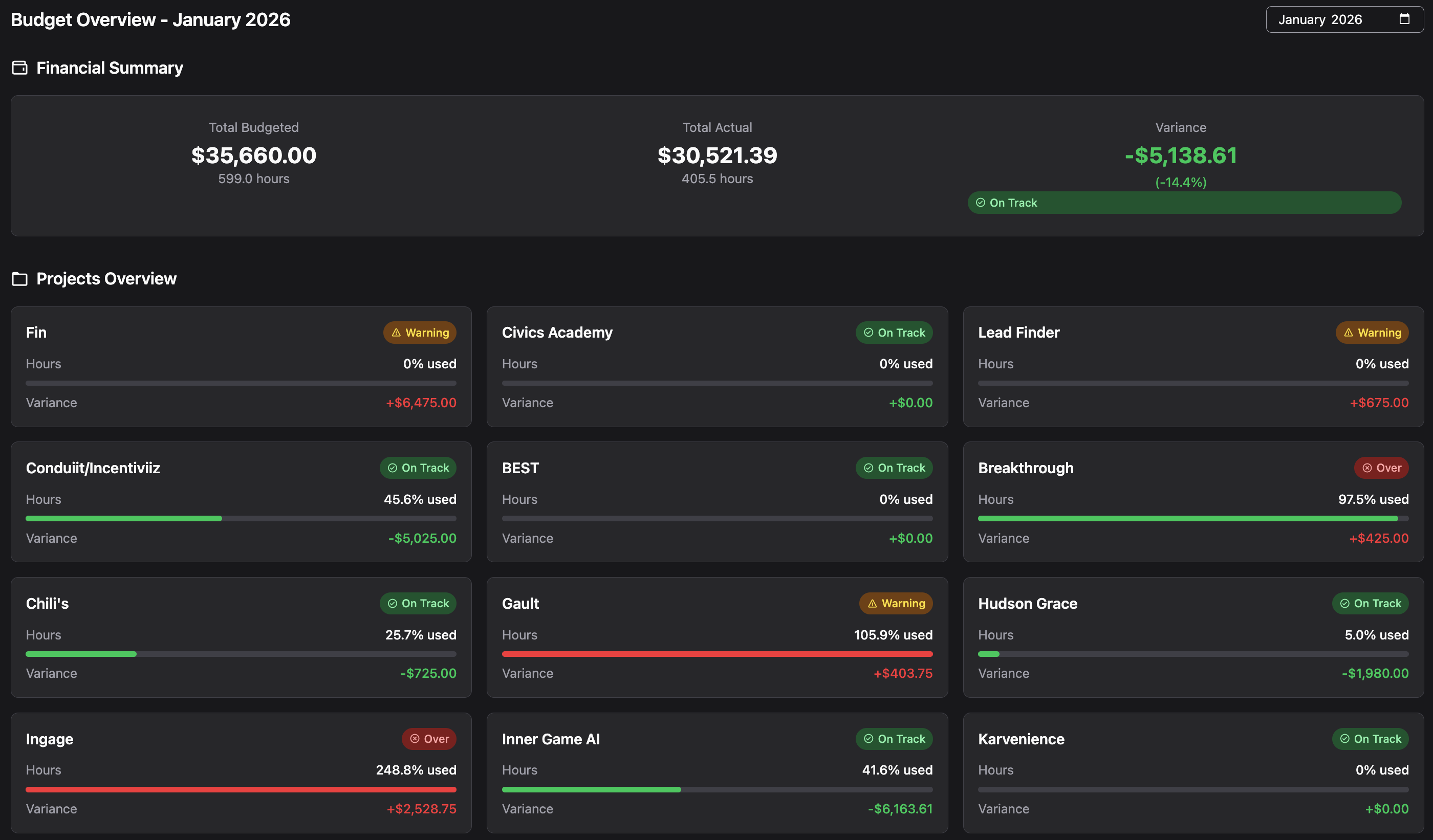This screenshot has height=840, width=1433.
Task: Click the On Track badge on Civics Academy
Action: pyautogui.click(x=894, y=333)
